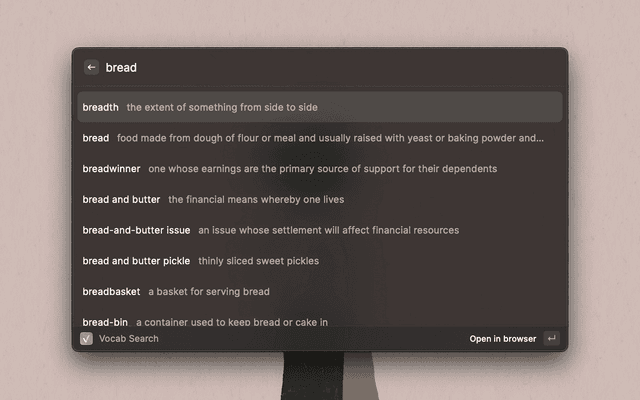
Task: Focus the search field containing "bread"
Action: tap(300, 67)
